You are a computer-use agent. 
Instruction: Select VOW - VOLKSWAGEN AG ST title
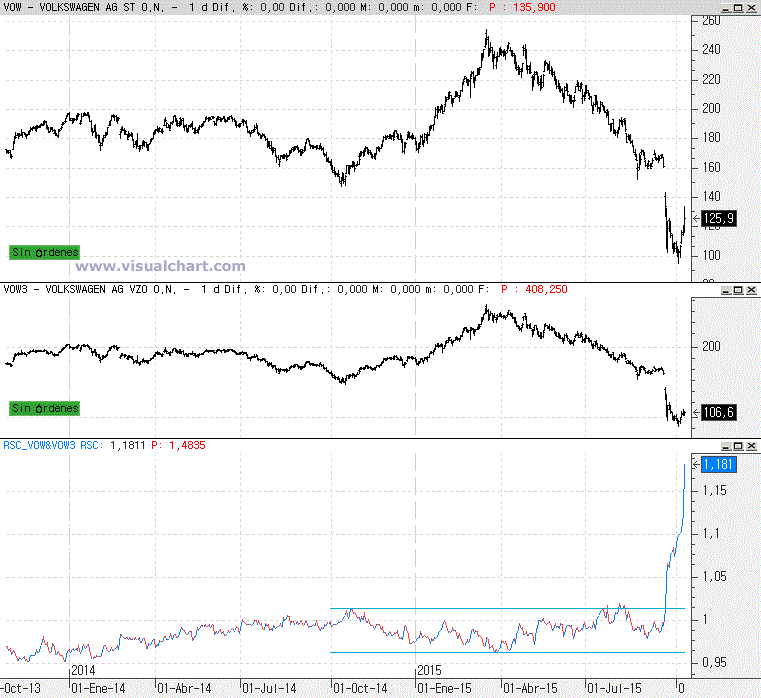pyautogui.click(x=83, y=7)
